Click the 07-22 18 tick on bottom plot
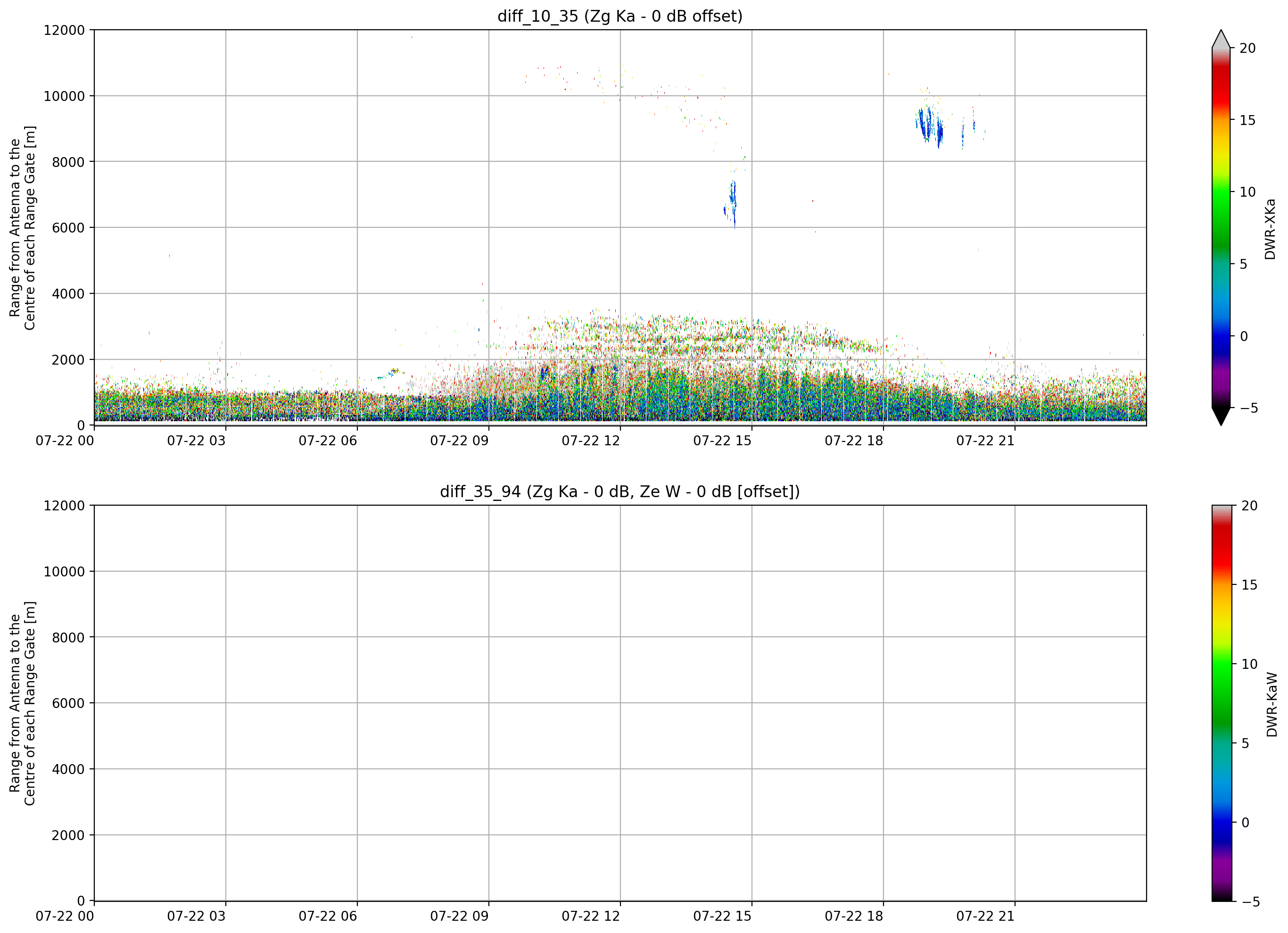 (853, 916)
